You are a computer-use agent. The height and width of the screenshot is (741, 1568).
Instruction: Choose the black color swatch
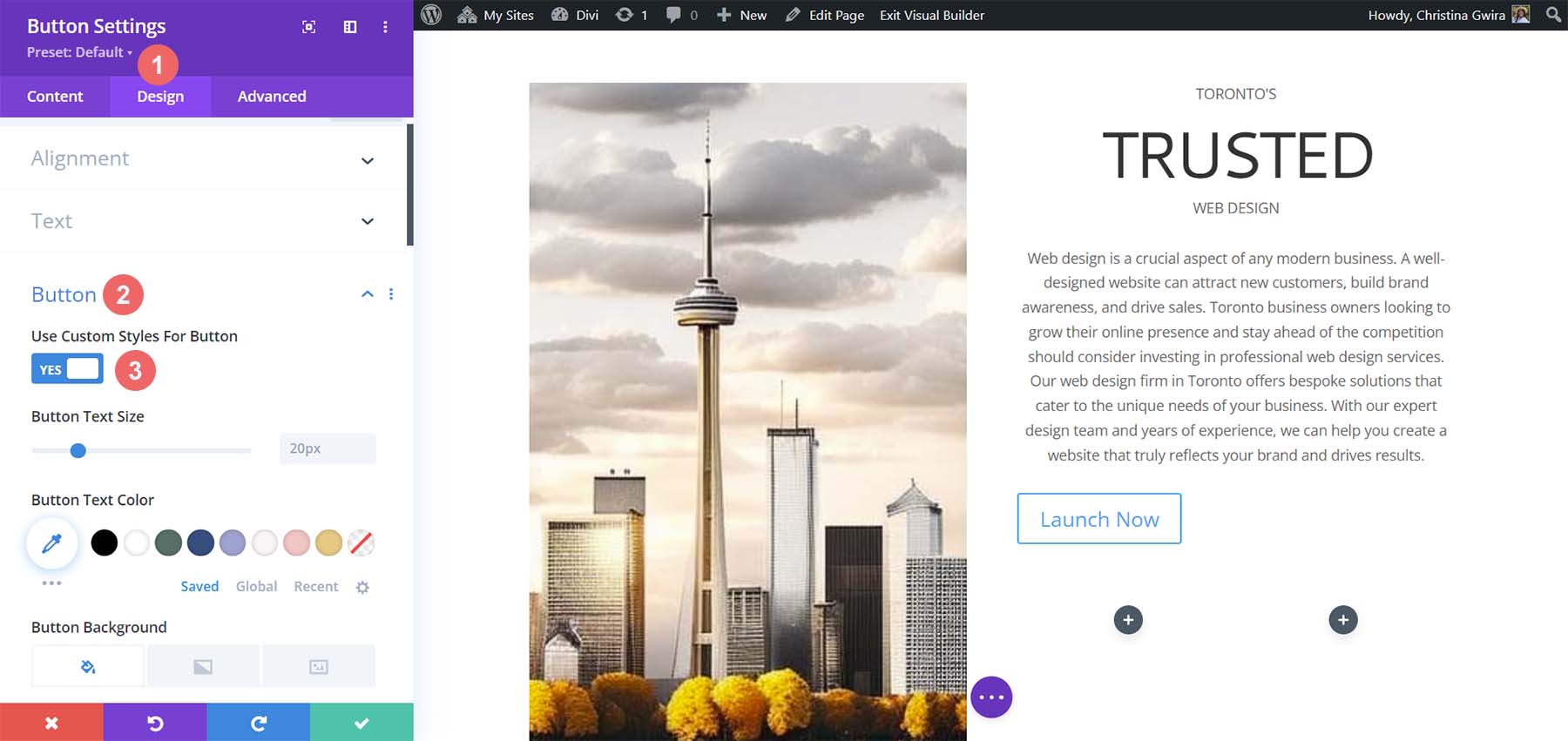[105, 542]
